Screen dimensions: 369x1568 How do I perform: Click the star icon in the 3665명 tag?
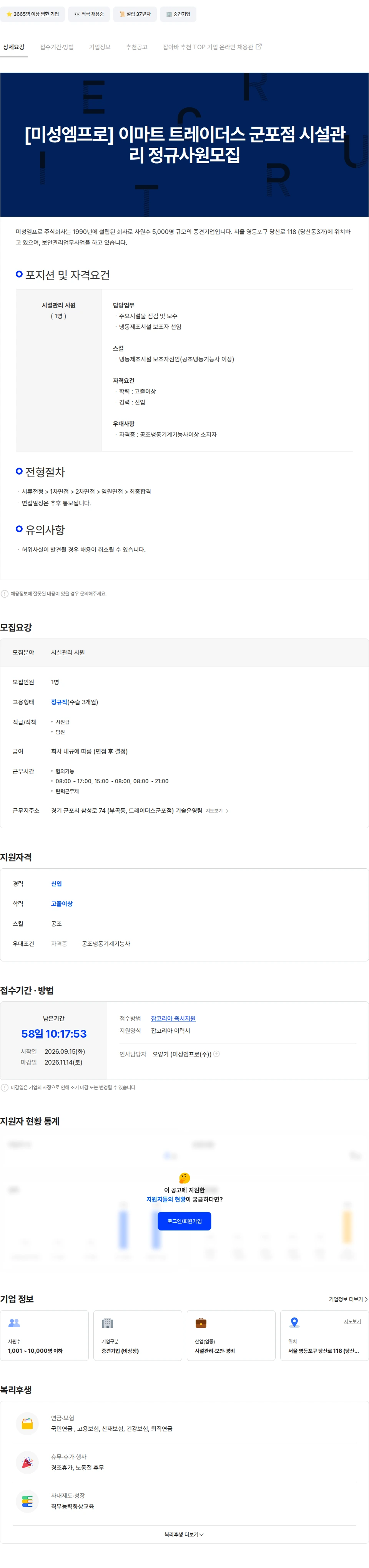9,14
